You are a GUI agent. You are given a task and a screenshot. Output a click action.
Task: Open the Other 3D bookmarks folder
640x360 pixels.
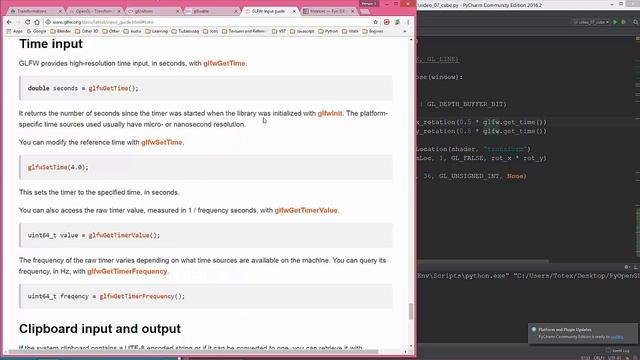point(86,31)
